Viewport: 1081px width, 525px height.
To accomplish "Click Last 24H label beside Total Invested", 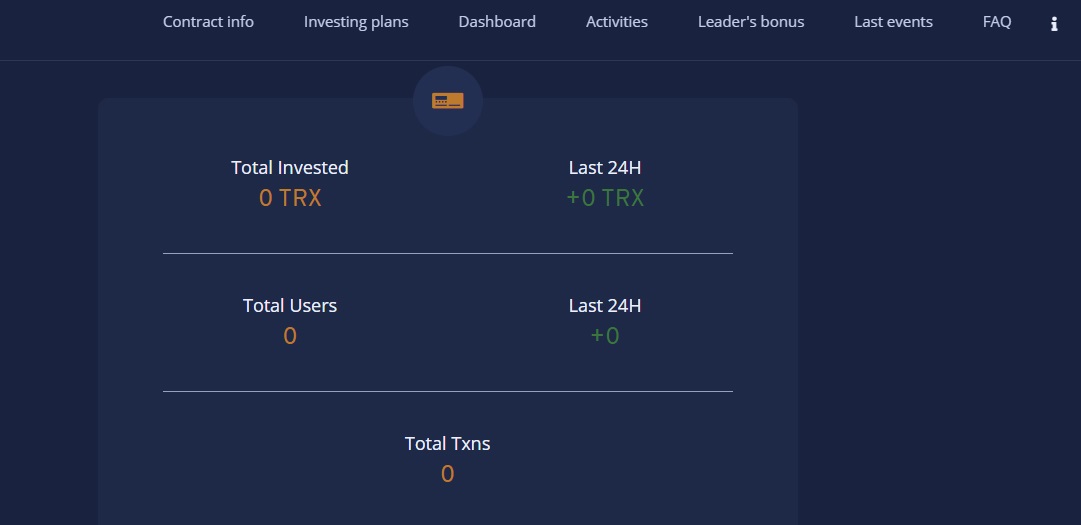I will click(605, 167).
